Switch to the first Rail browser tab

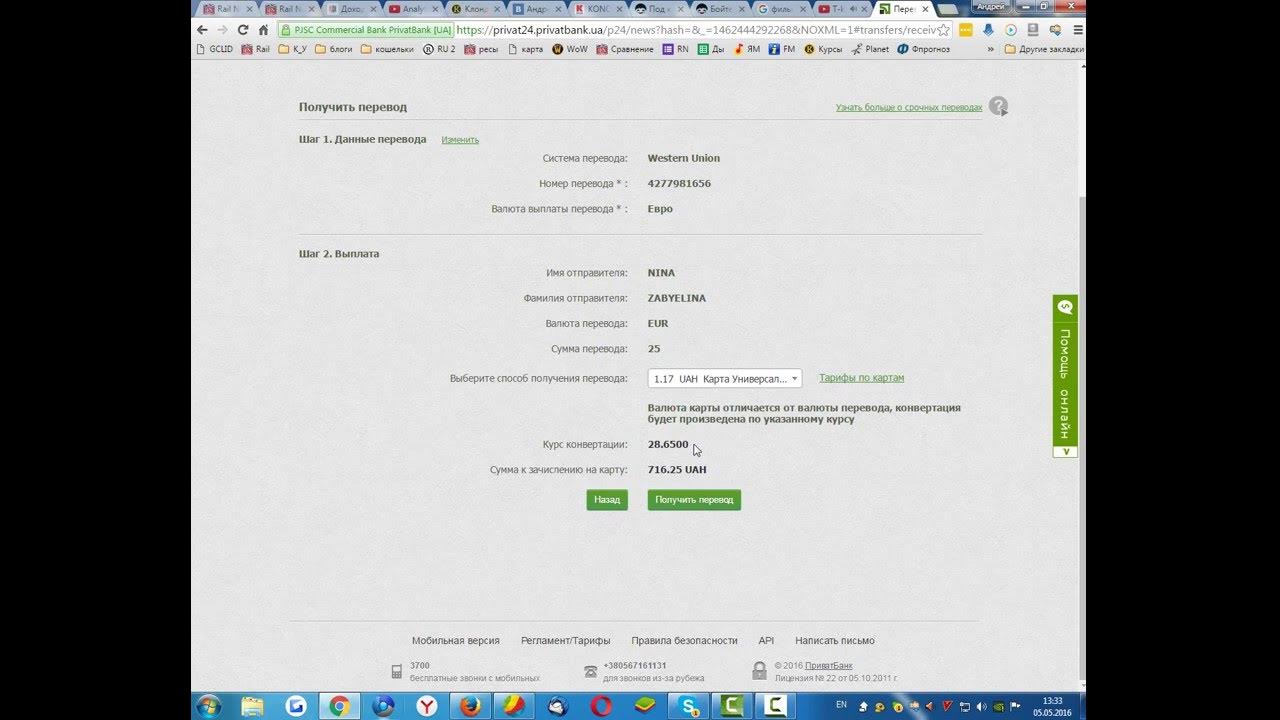click(228, 9)
